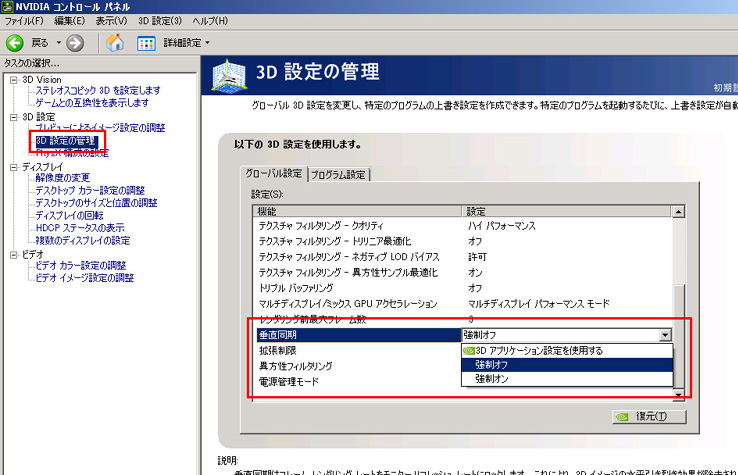
Task: Select the ネガティブ LOD バイアス row
Action: point(463,257)
